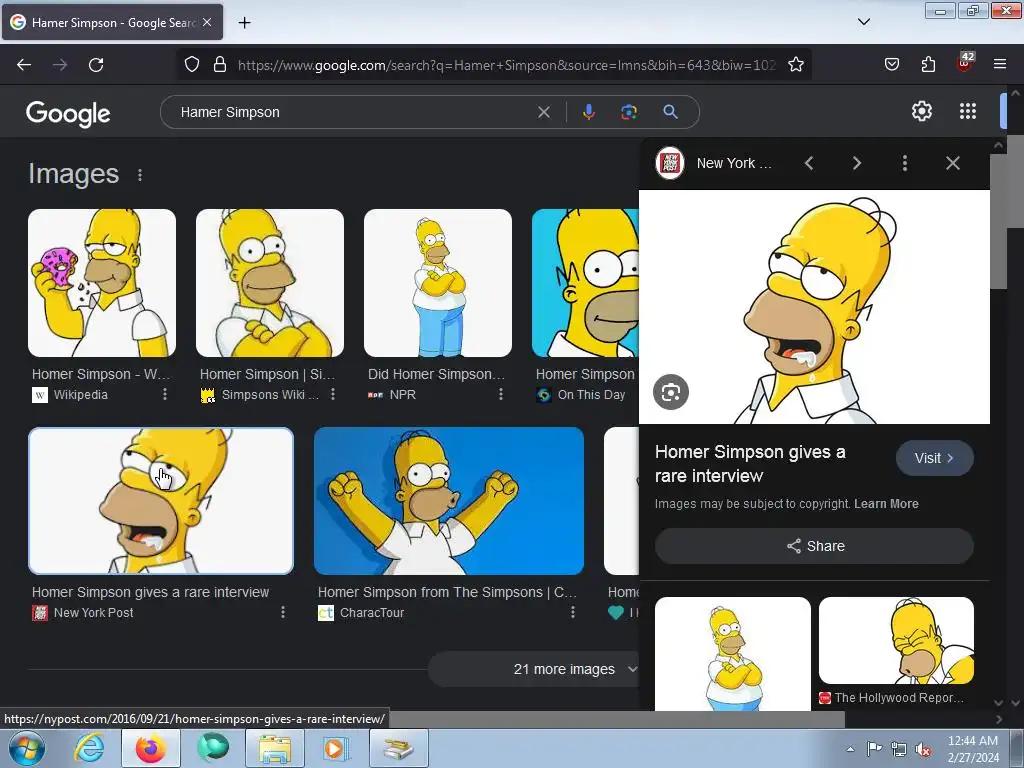
Task: Start voice search with the microphone
Action: pyautogui.click(x=588, y=112)
